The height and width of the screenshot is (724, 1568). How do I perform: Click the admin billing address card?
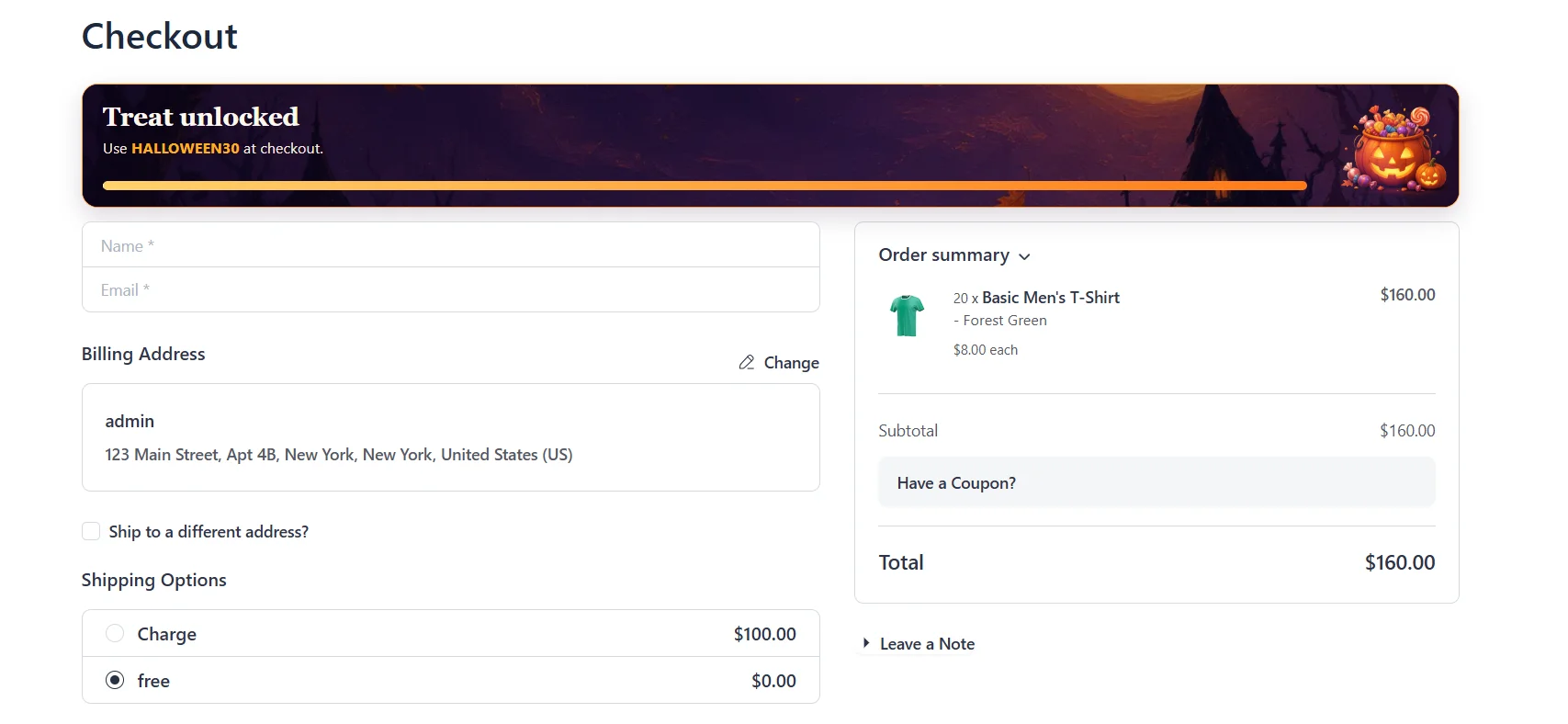(x=451, y=437)
